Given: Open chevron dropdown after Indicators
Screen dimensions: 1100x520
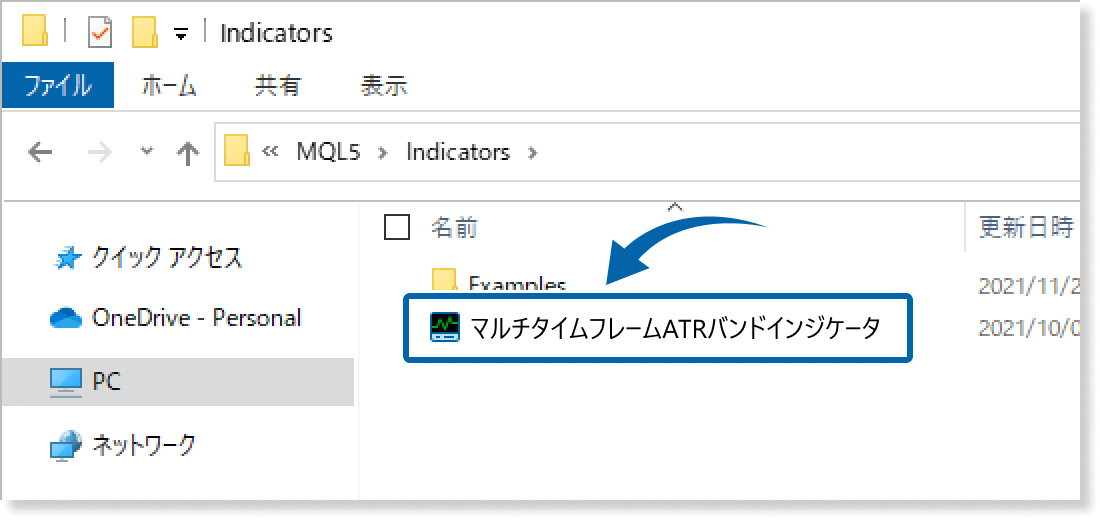Looking at the screenshot, I should coord(532,152).
